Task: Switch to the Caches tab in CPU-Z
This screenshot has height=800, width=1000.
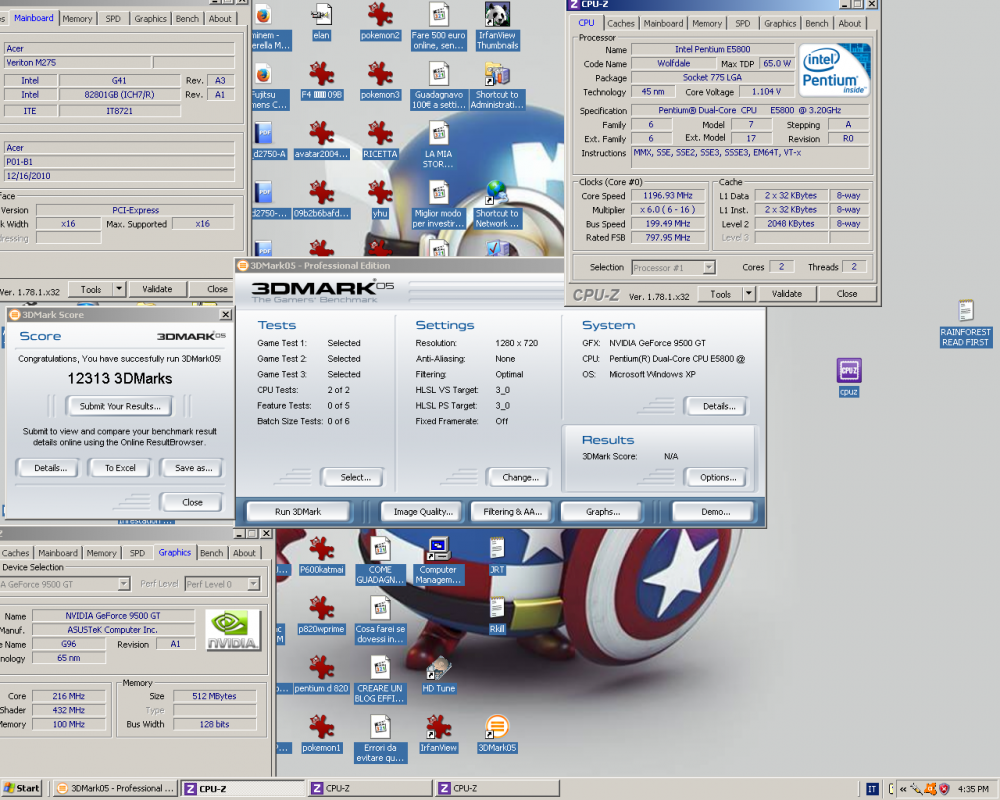Action: click(621, 22)
